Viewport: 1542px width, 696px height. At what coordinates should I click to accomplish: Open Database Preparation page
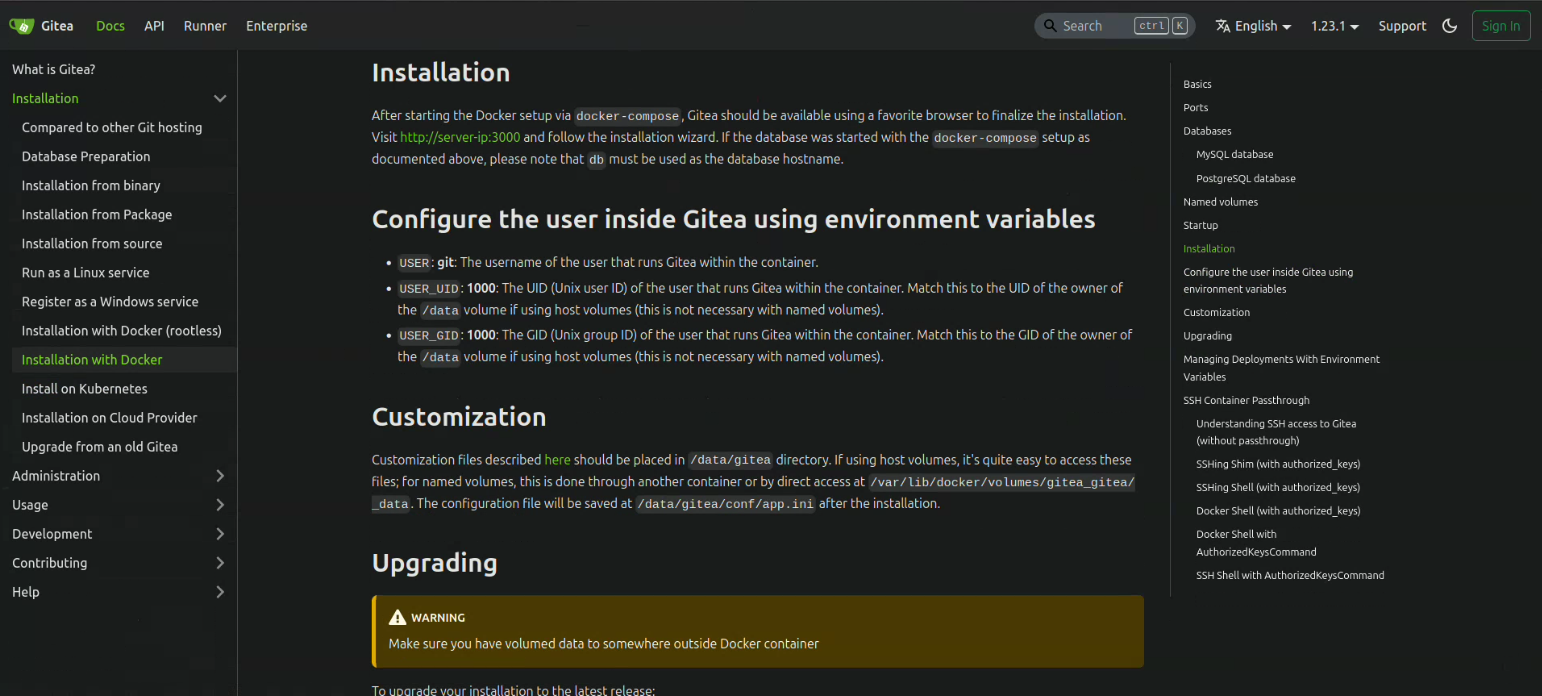86,156
